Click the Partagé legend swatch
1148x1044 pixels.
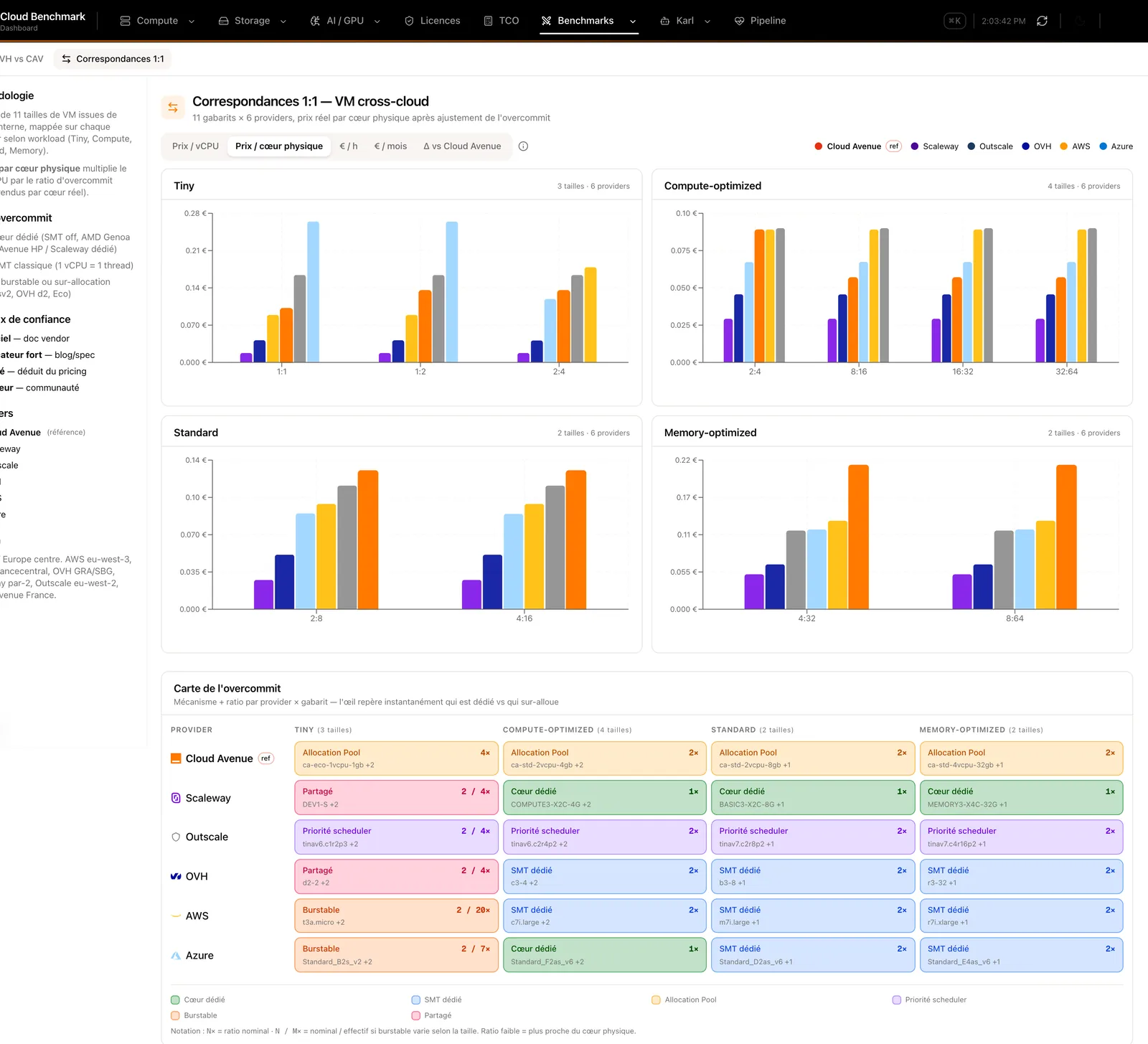click(415, 1015)
